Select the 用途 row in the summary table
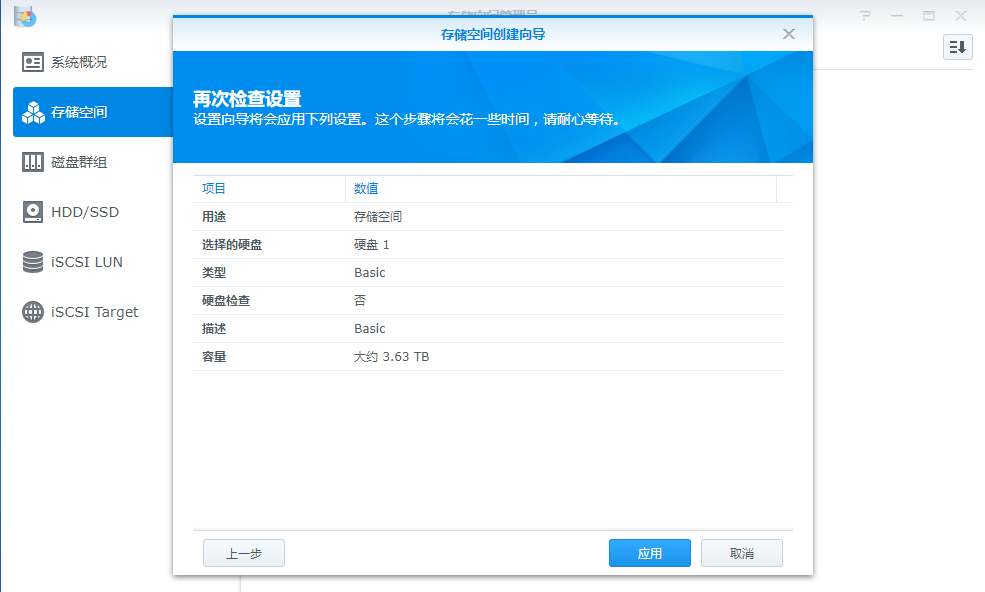 tap(487, 216)
